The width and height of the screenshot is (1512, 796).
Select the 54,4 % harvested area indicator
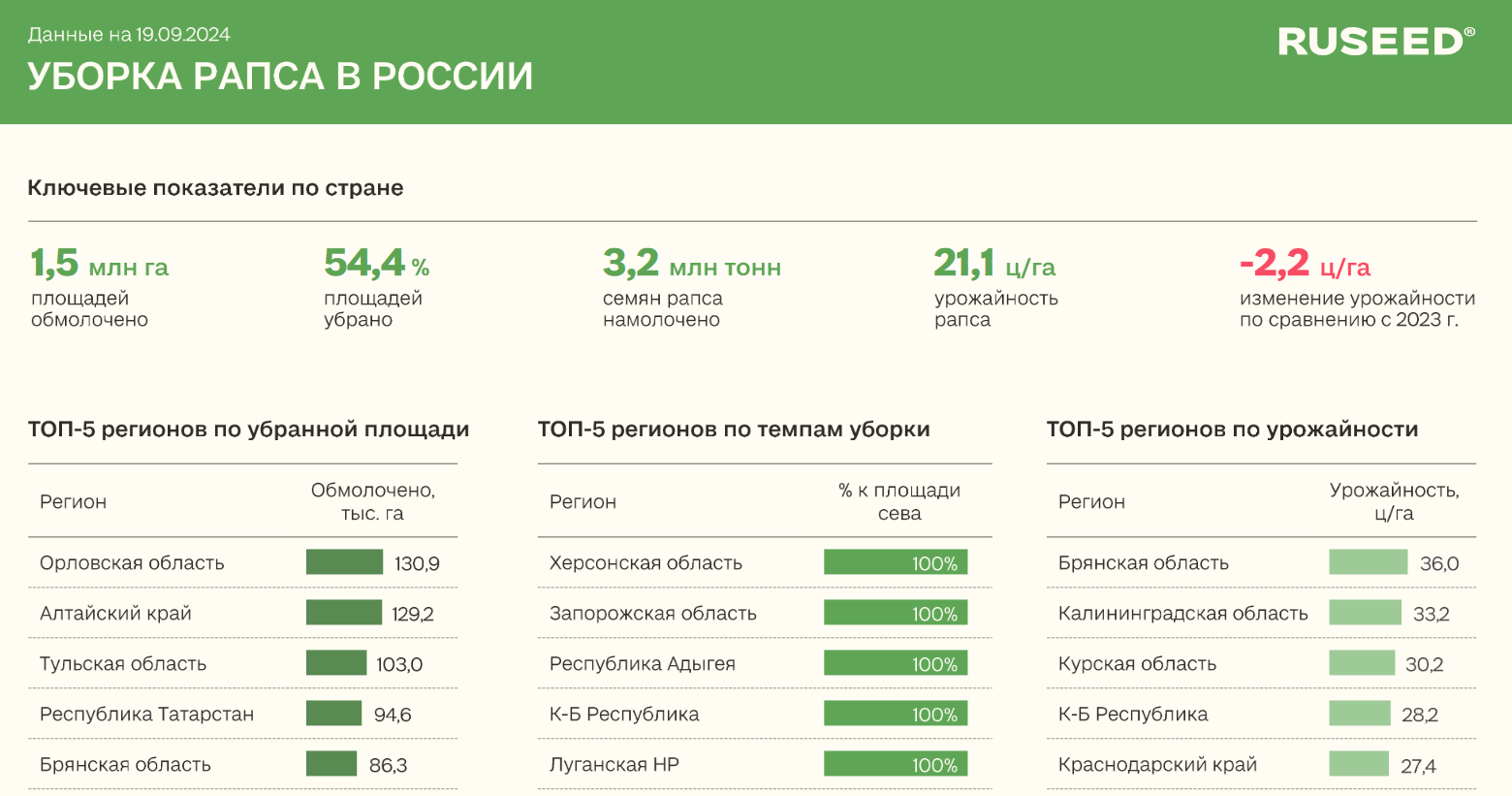point(376,264)
